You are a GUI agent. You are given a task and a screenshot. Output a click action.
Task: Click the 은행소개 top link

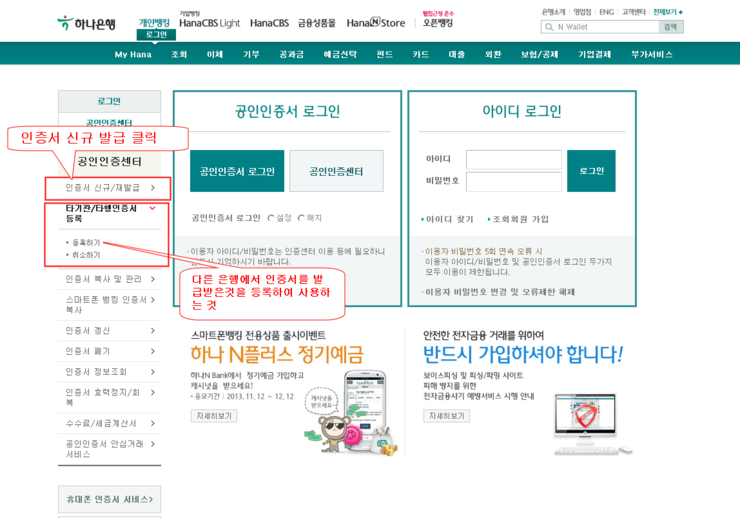[554, 12]
